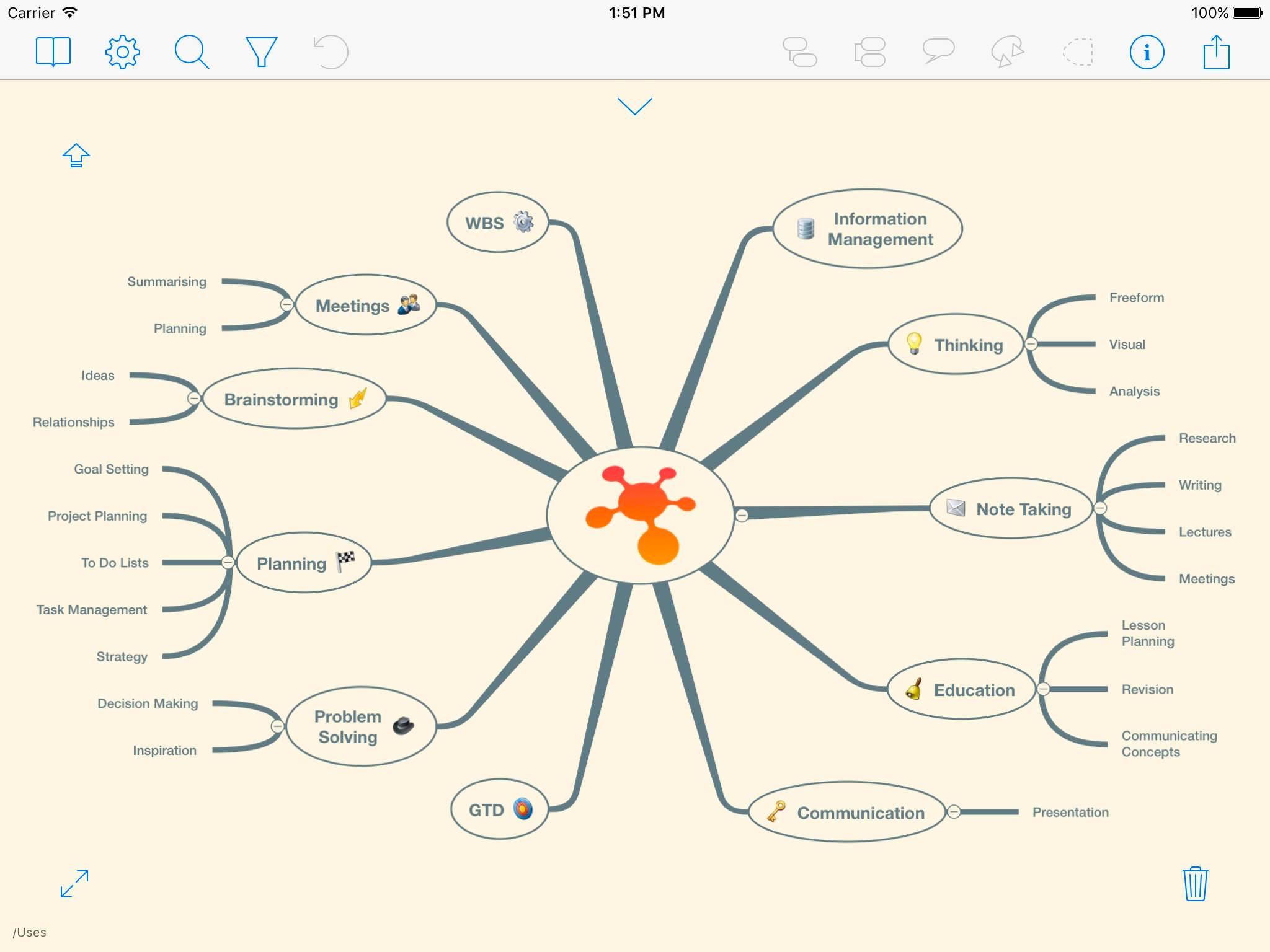Tap the undo arrow
1270x952 pixels.
[x=331, y=51]
